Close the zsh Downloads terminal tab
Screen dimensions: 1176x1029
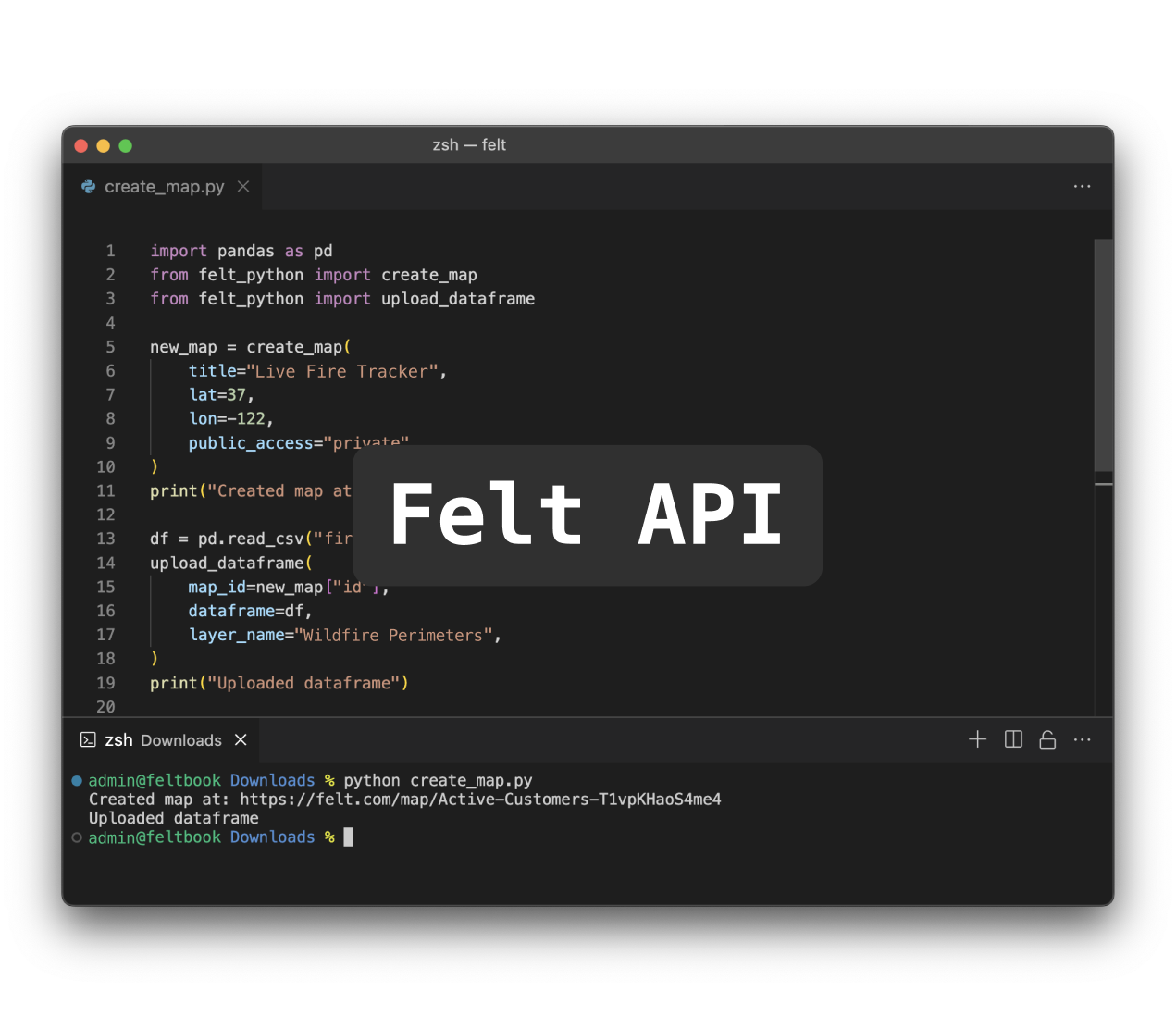coord(241,740)
